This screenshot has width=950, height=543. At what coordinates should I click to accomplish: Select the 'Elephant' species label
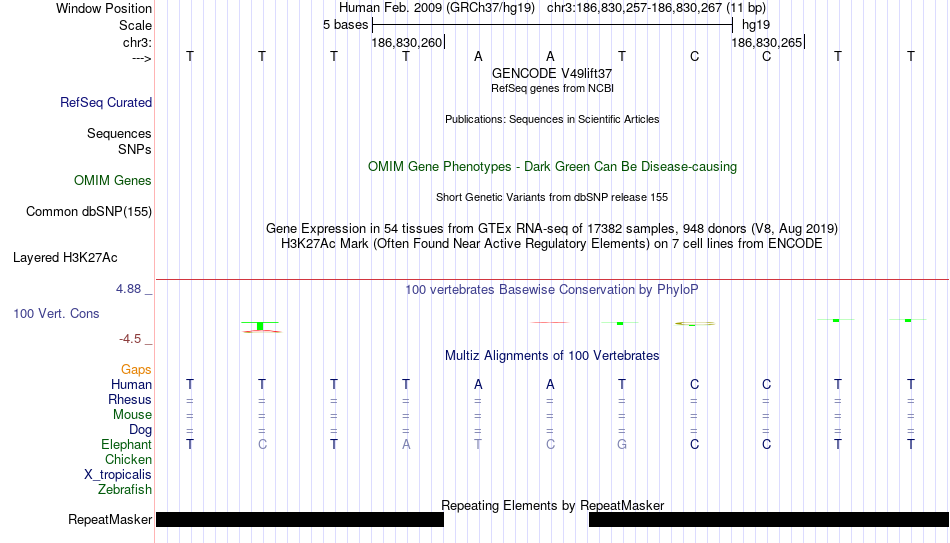click(x=126, y=445)
